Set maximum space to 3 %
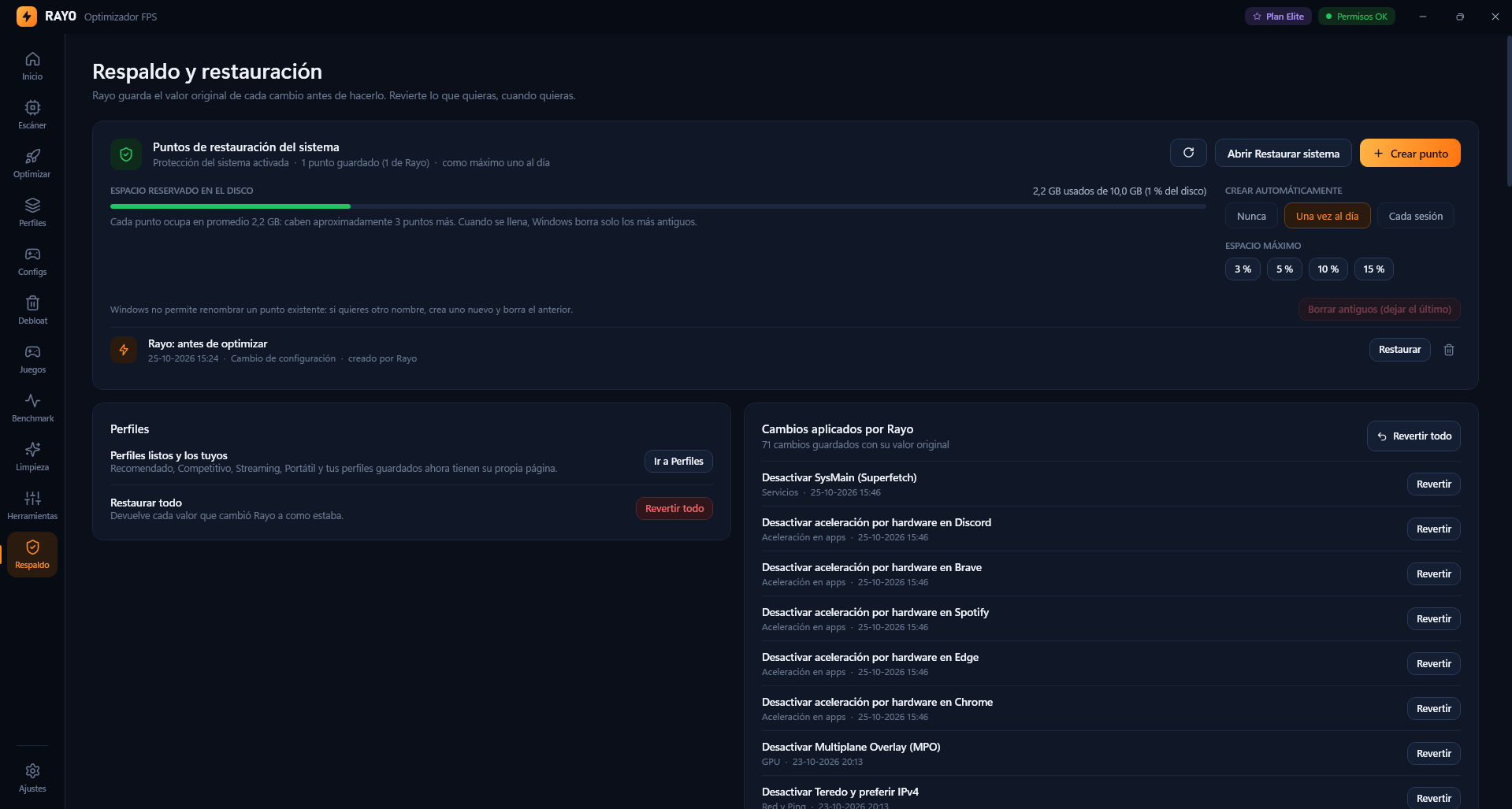The height and width of the screenshot is (809, 1512). [1243, 269]
